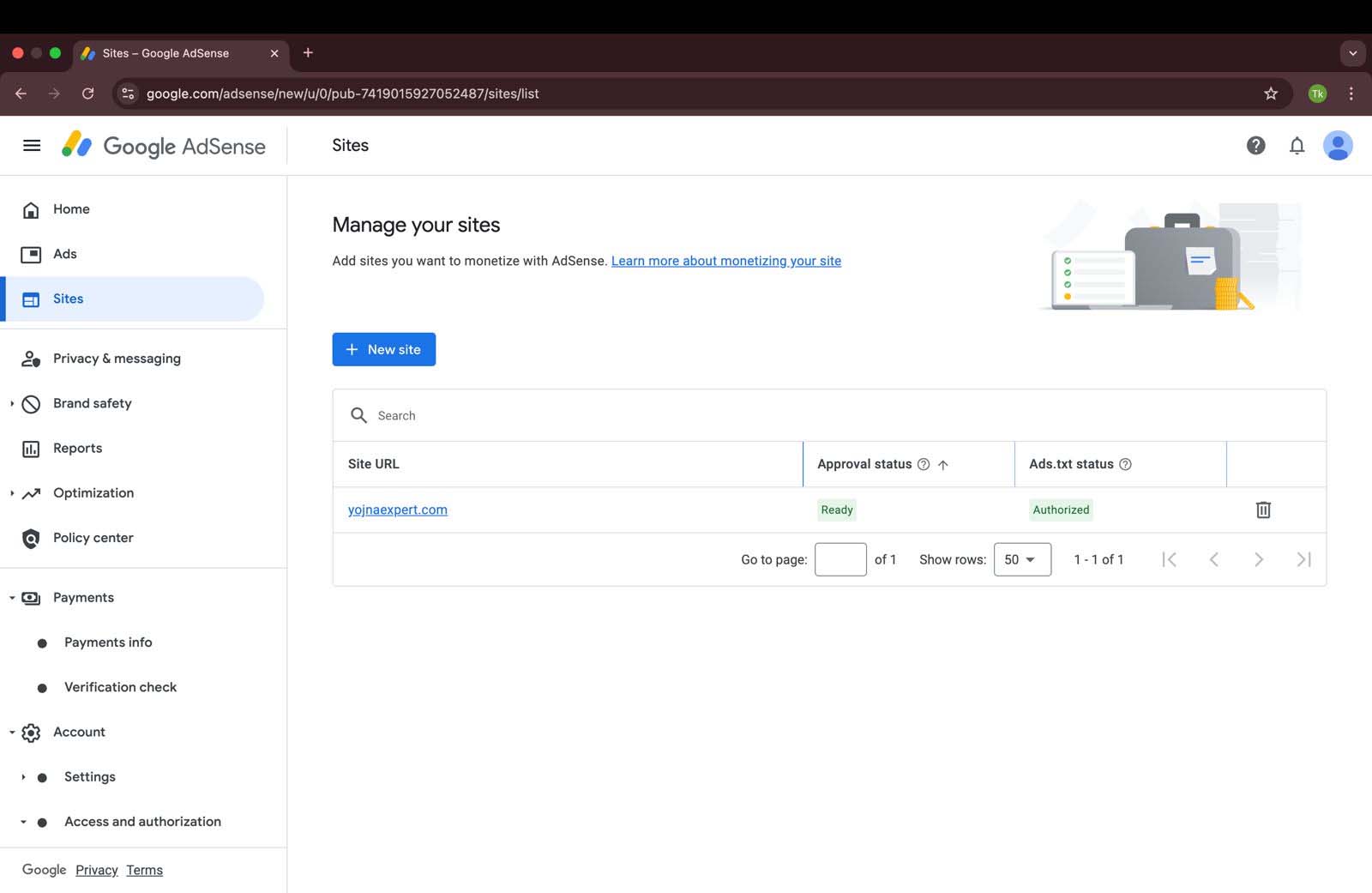Click the Optimization trend icon
Viewport: 1372px width, 893px height.
click(31, 493)
